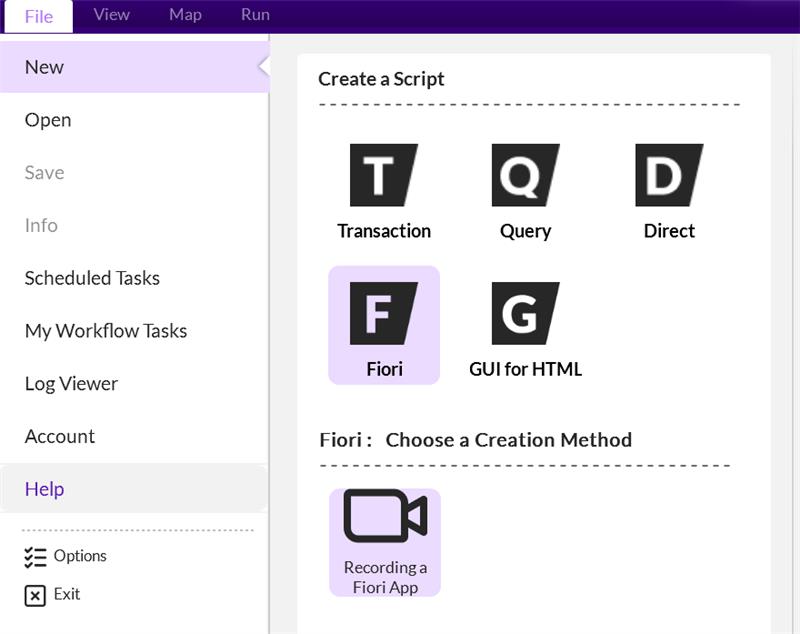800x634 pixels.
Task: Click Open in the File menu
Action: pos(48,120)
